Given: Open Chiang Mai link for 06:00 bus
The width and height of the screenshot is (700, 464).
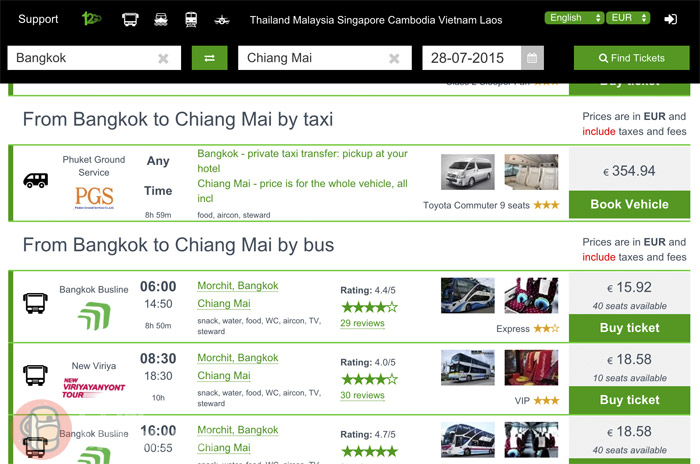Looking at the screenshot, I should pos(224,304).
